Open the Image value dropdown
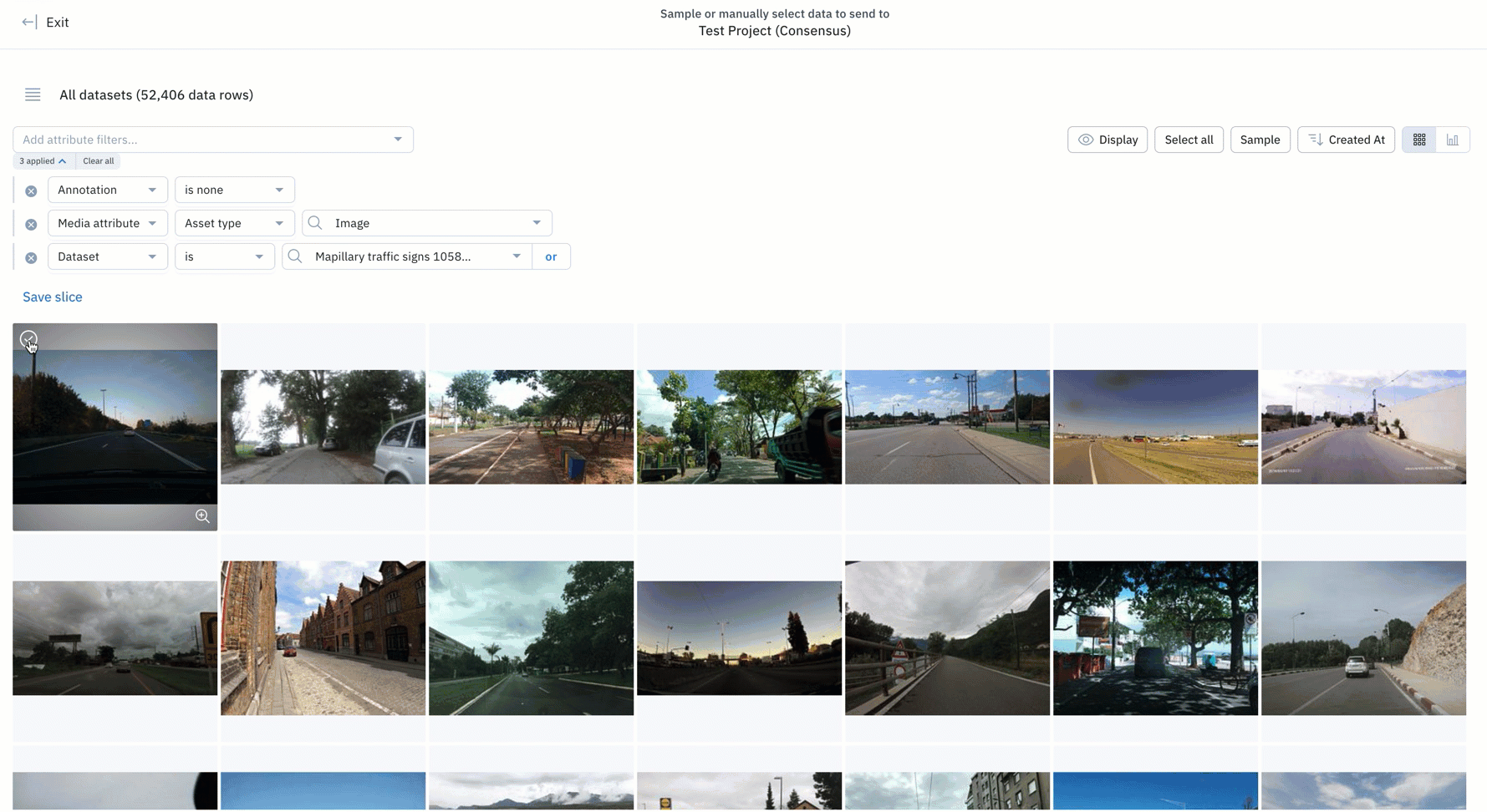This screenshot has width=1487, height=812. [427, 223]
